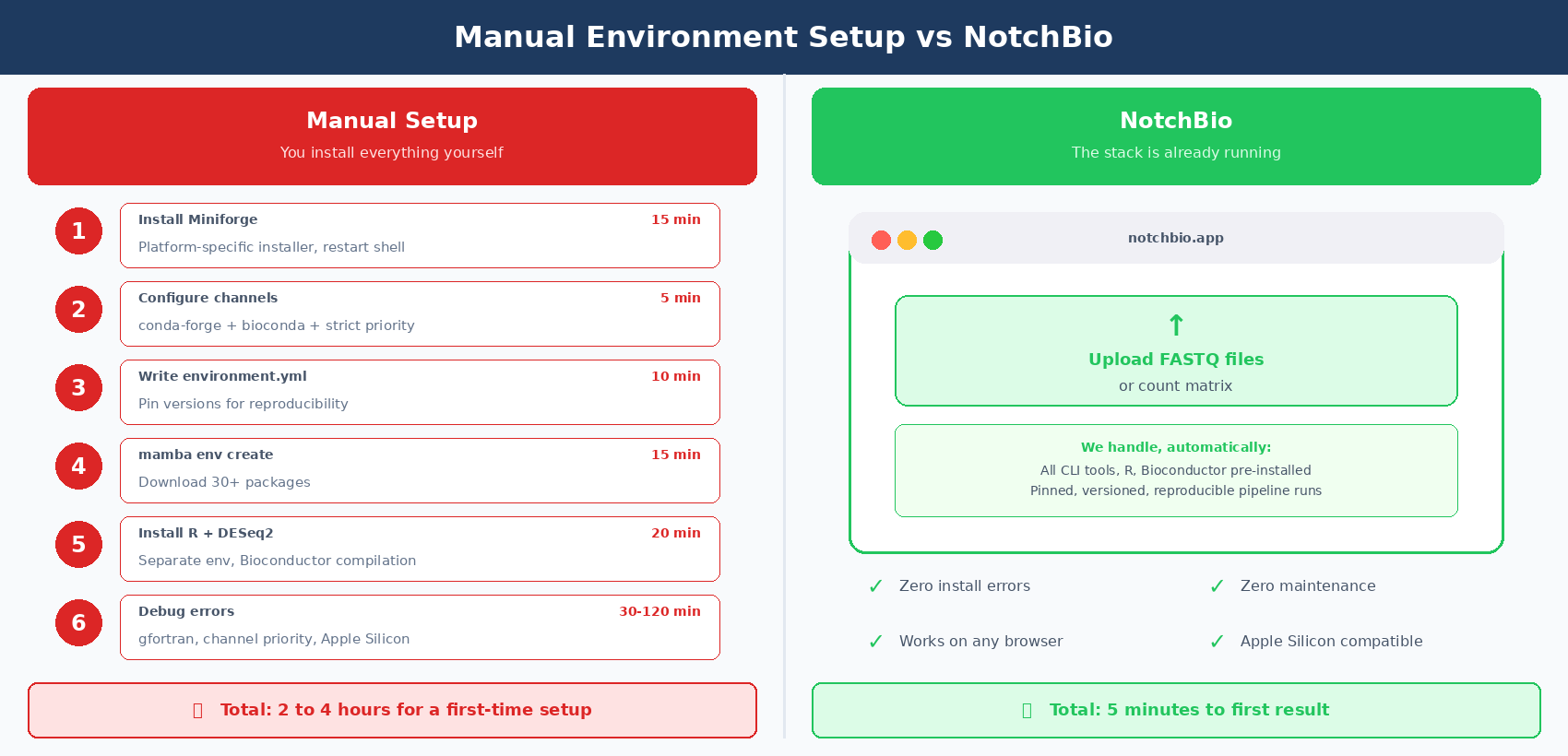Click 'Platform-specific installer, restart shell' text

pyautogui.click(x=271, y=247)
